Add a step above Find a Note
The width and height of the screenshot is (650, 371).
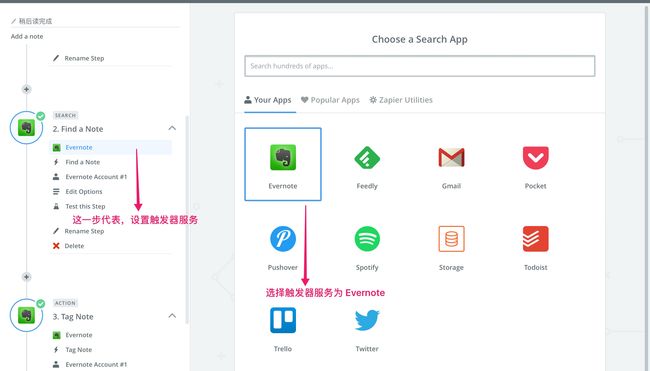click(27, 89)
